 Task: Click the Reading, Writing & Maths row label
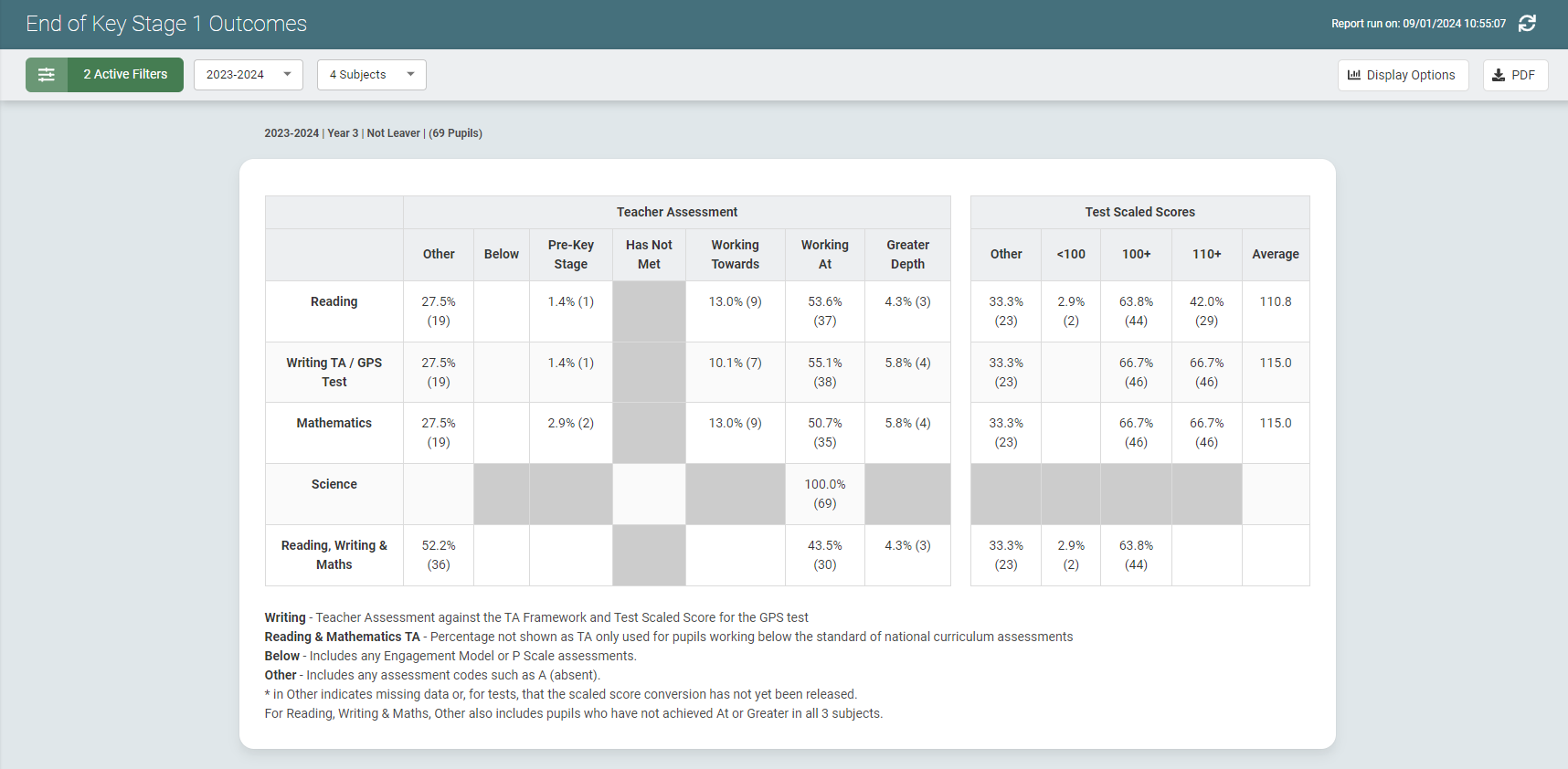pyautogui.click(x=334, y=554)
